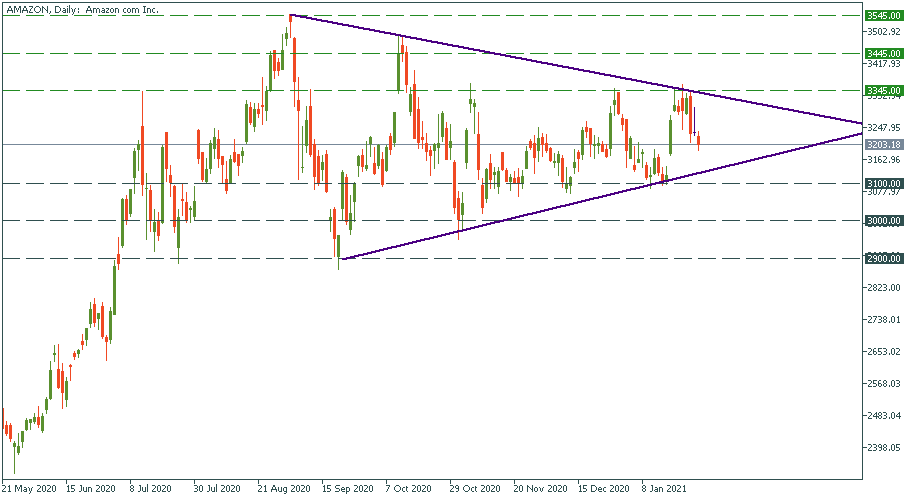Click the 3000.00 price level label

(x=884, y=220)
